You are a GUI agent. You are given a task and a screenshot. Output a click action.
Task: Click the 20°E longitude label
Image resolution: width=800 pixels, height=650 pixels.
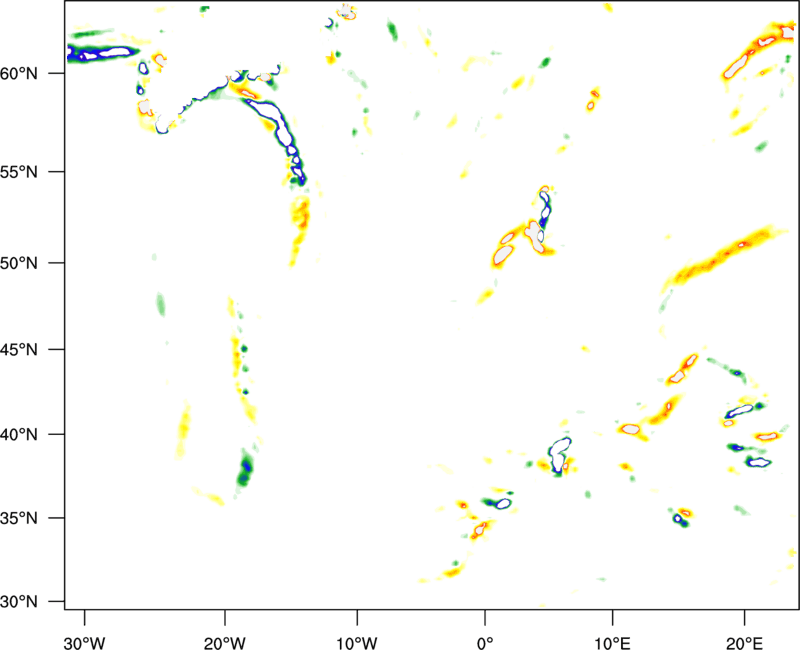(744, 643)
